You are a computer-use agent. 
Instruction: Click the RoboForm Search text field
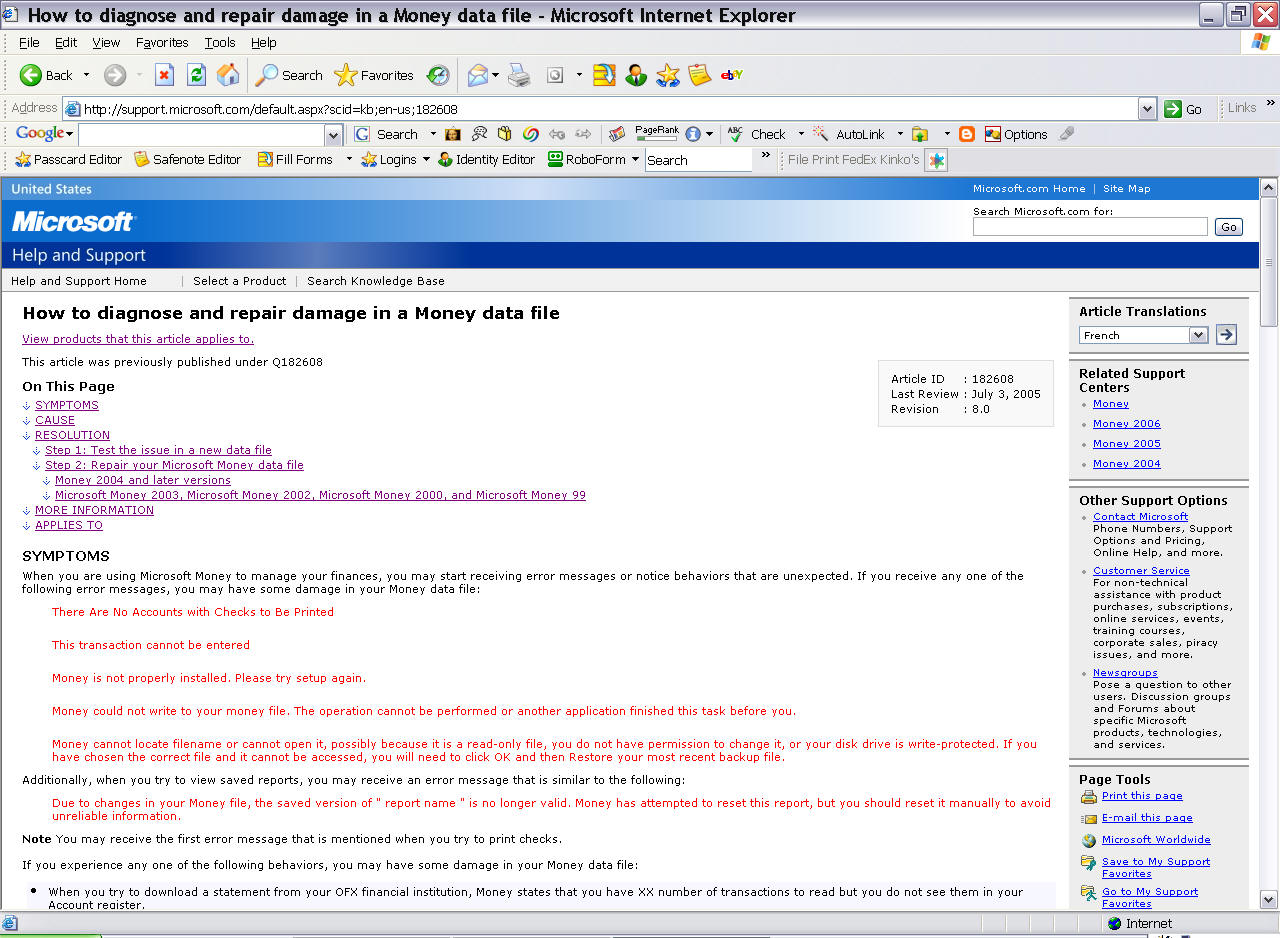point(698,160)
